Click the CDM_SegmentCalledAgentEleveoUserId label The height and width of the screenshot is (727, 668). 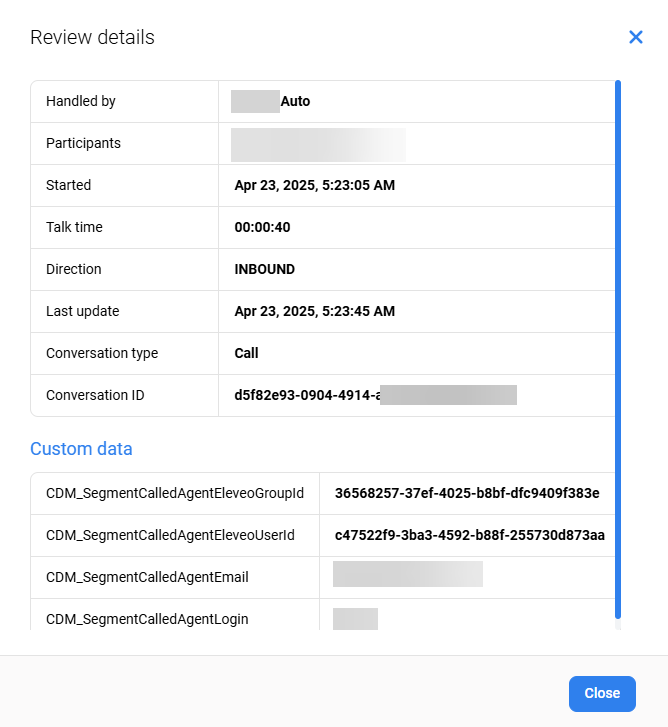click(x=170, y=535)
